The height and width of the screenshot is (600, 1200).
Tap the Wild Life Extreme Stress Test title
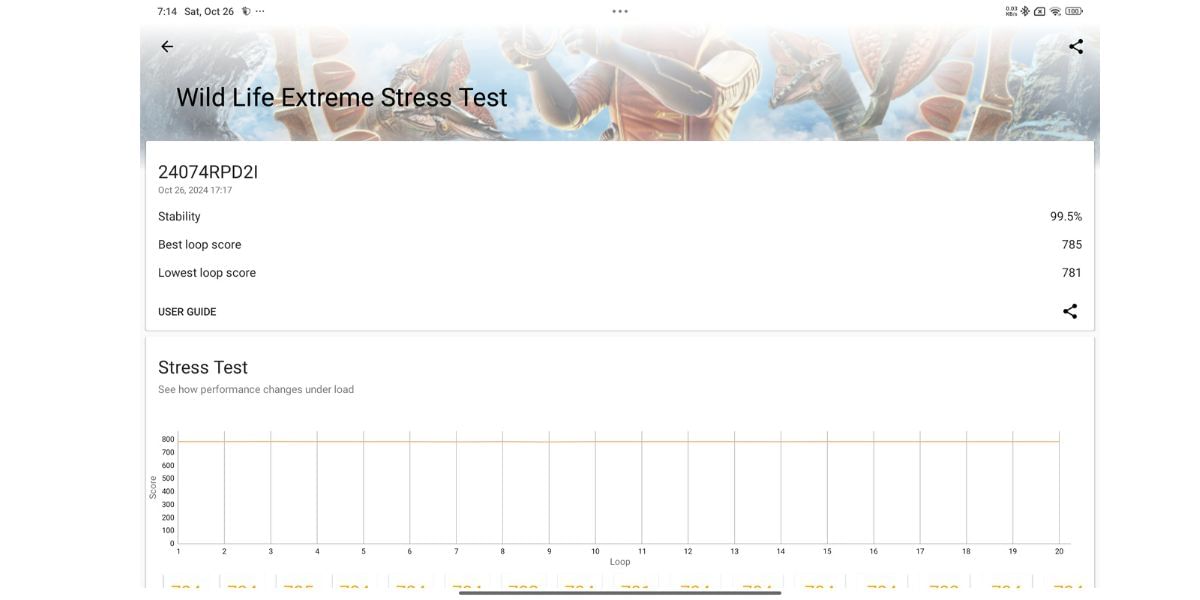point(342,98)
